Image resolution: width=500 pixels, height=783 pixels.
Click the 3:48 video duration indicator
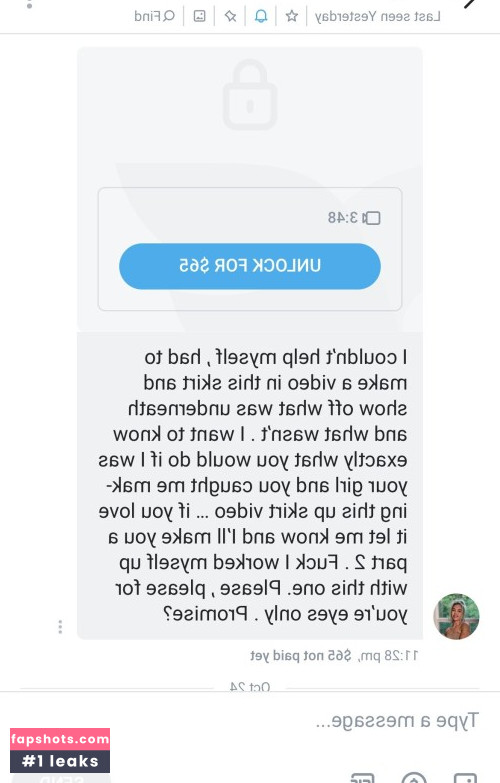354,218
